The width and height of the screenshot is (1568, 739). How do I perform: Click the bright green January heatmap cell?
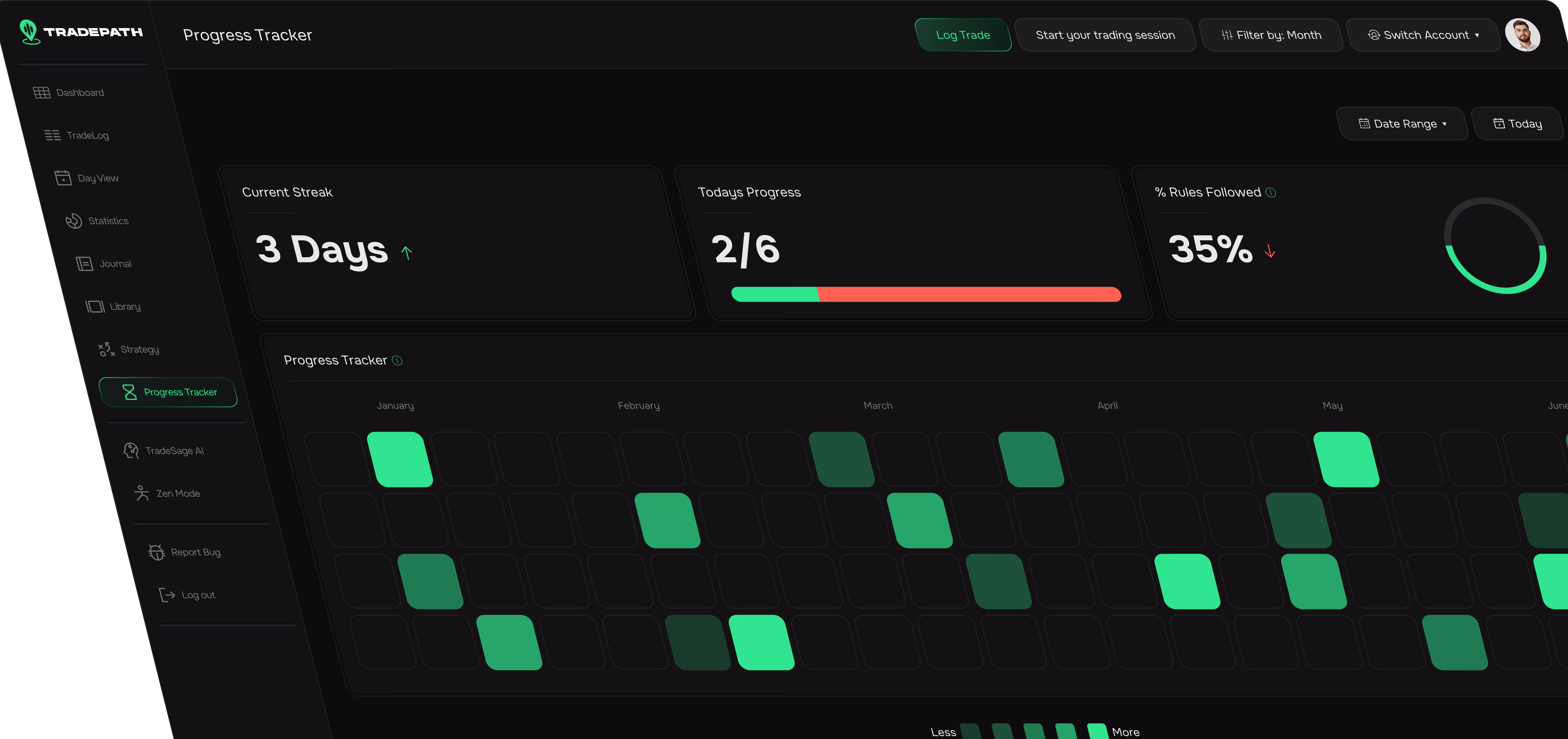pos(400,460)
